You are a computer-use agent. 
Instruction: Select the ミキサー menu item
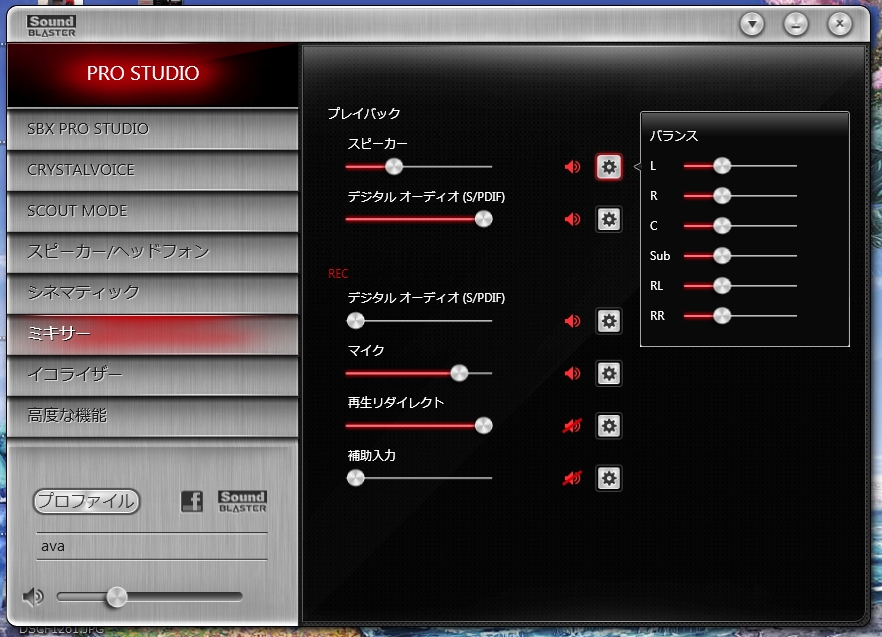152,334
